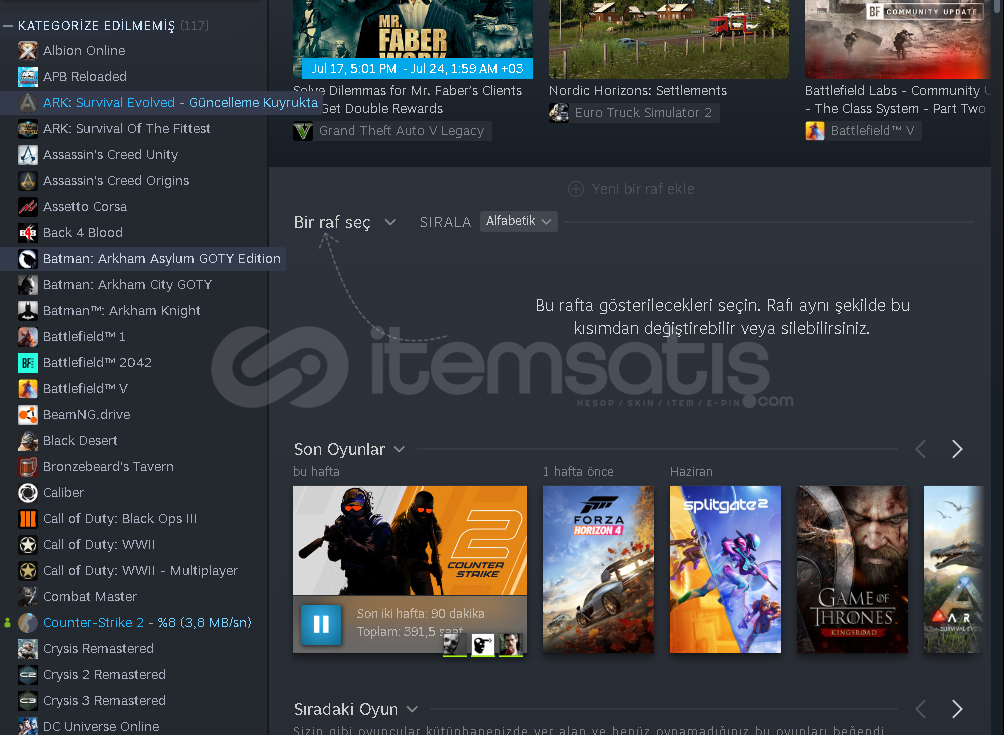Image resolution: width=1004 pixels, height=735 pixels.
Task: Click the plus icon to add a new shelf
Action: click(576, 189)
